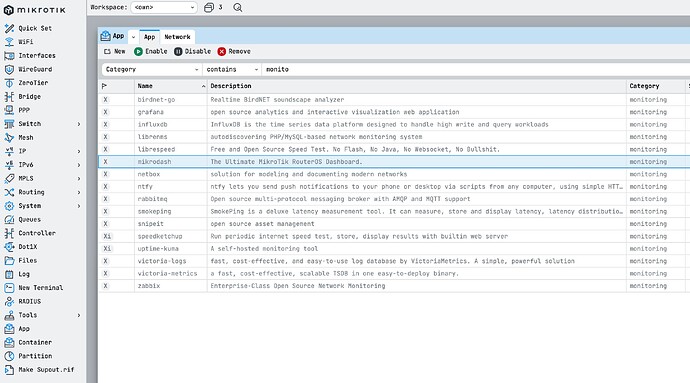Switch to the App tab

pos(150,37)
